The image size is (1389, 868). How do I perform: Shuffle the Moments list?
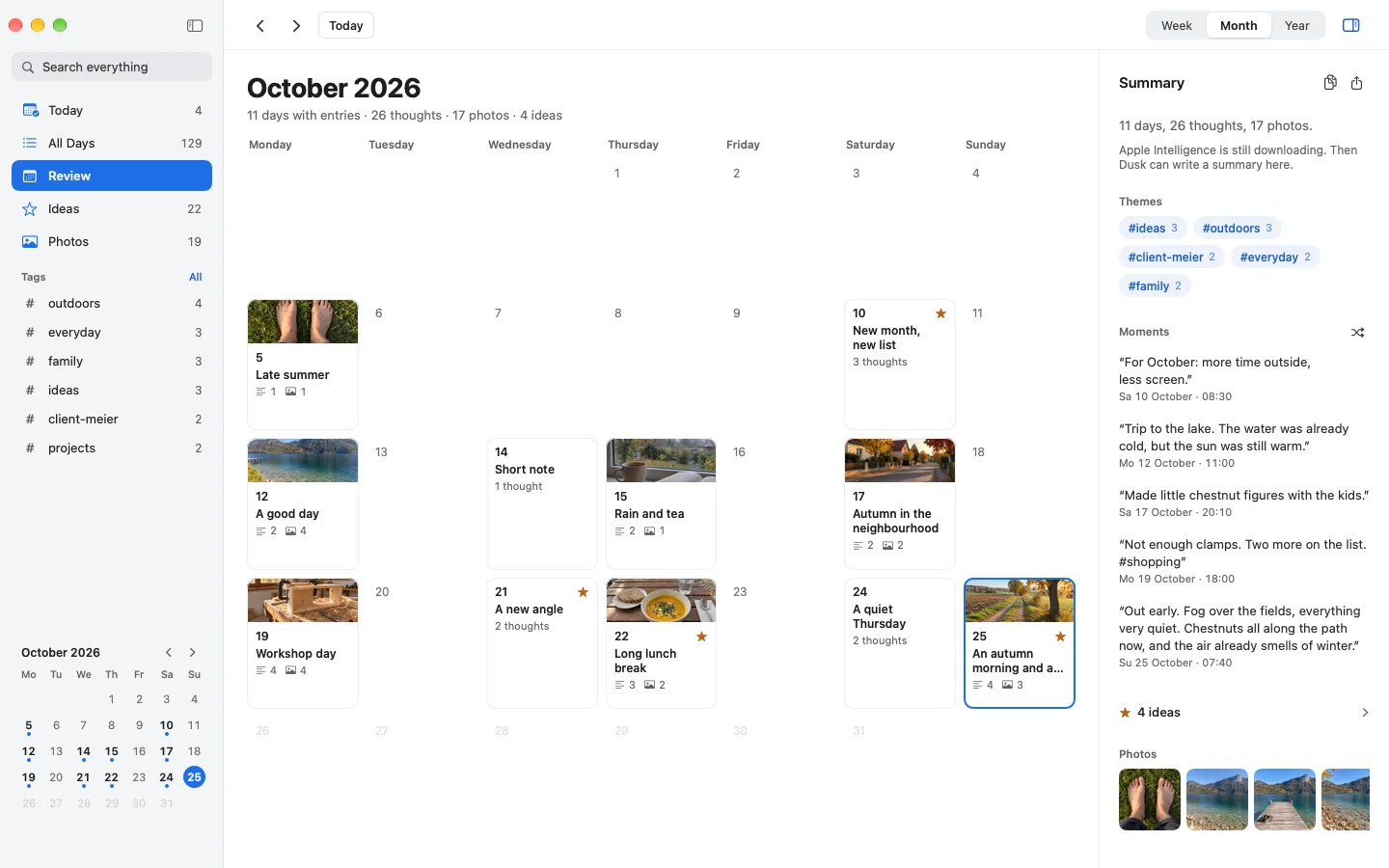(1358, 333)
